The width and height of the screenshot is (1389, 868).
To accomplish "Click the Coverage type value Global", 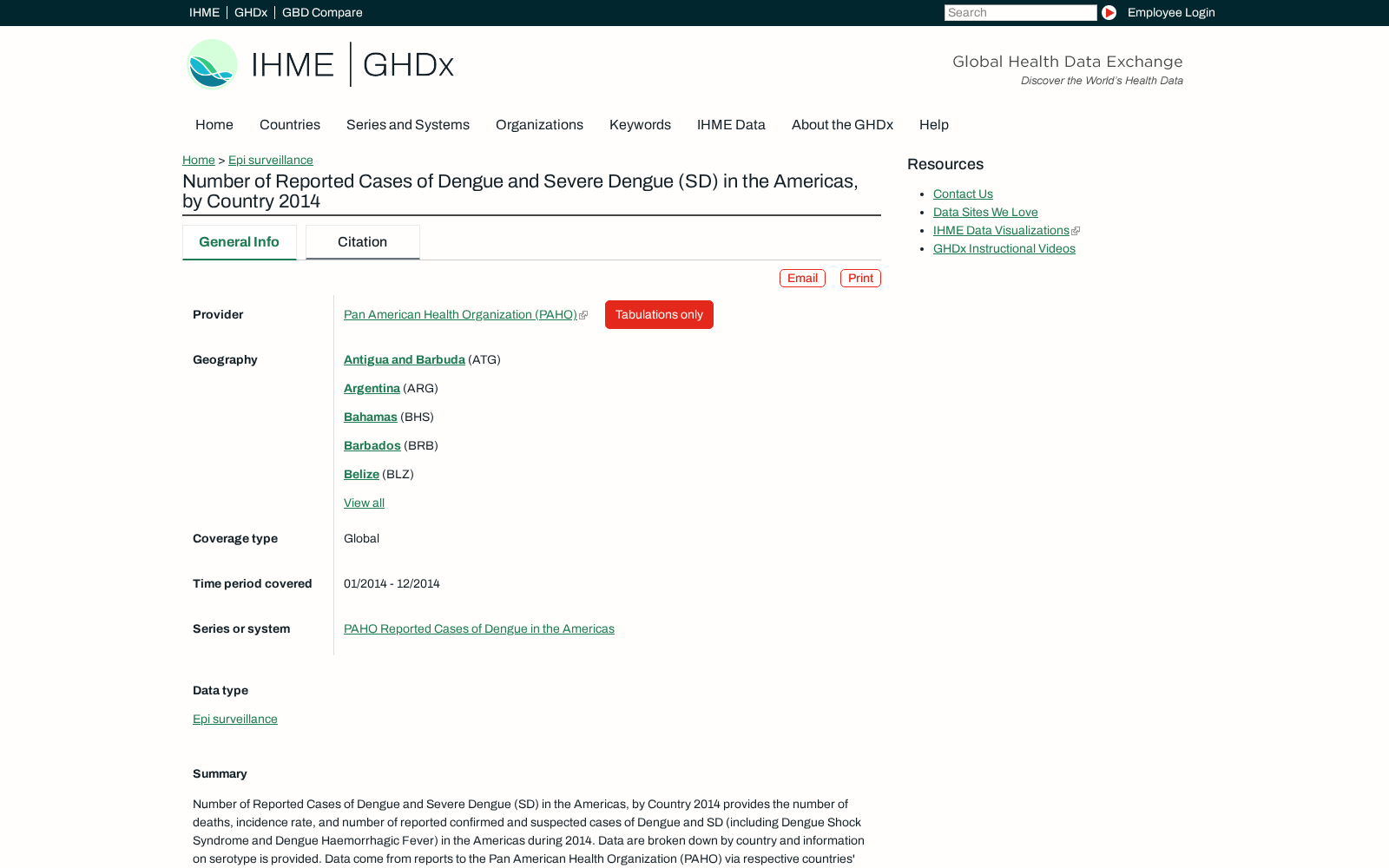I will point(361,538).
